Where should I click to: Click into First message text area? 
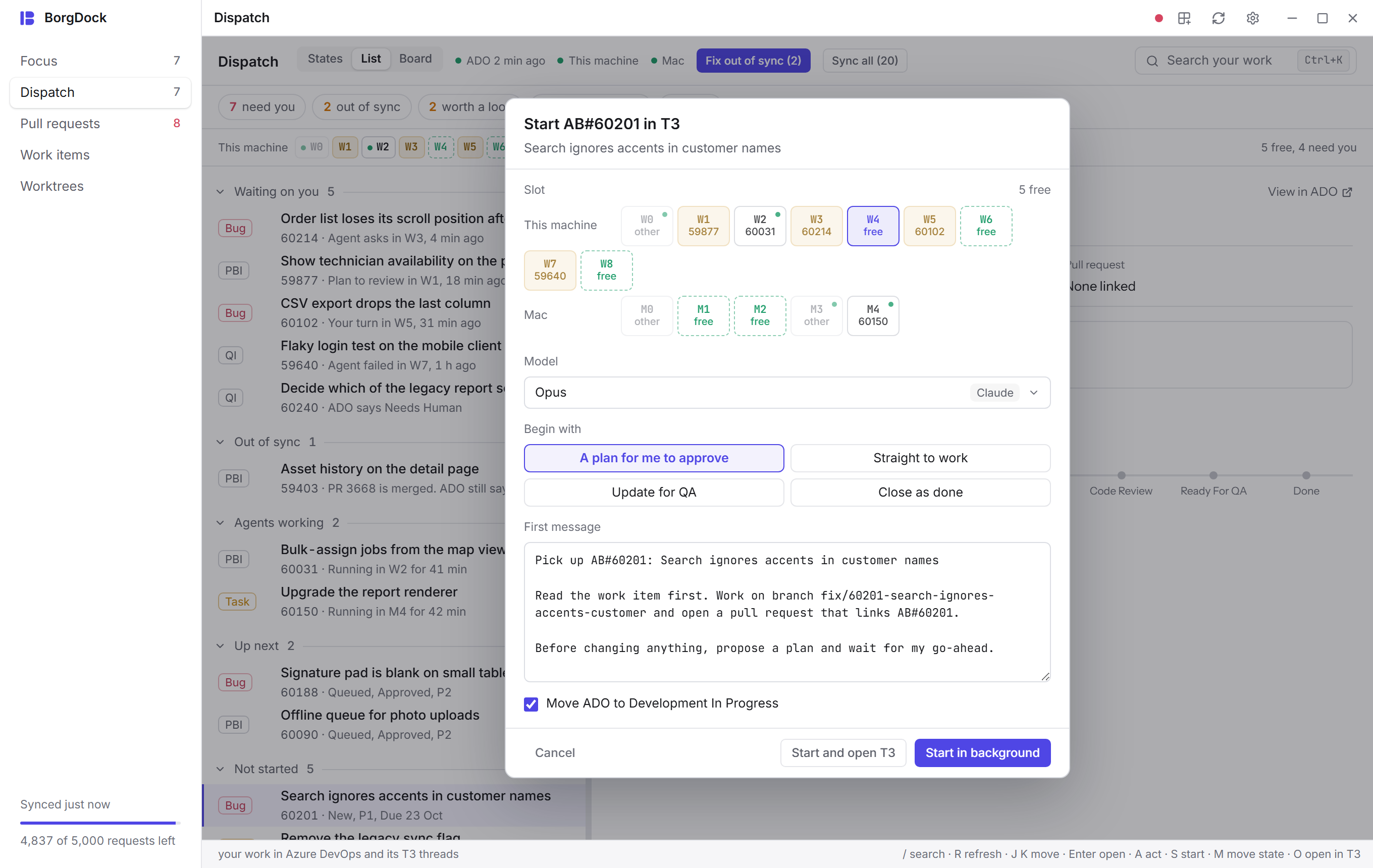787,612
